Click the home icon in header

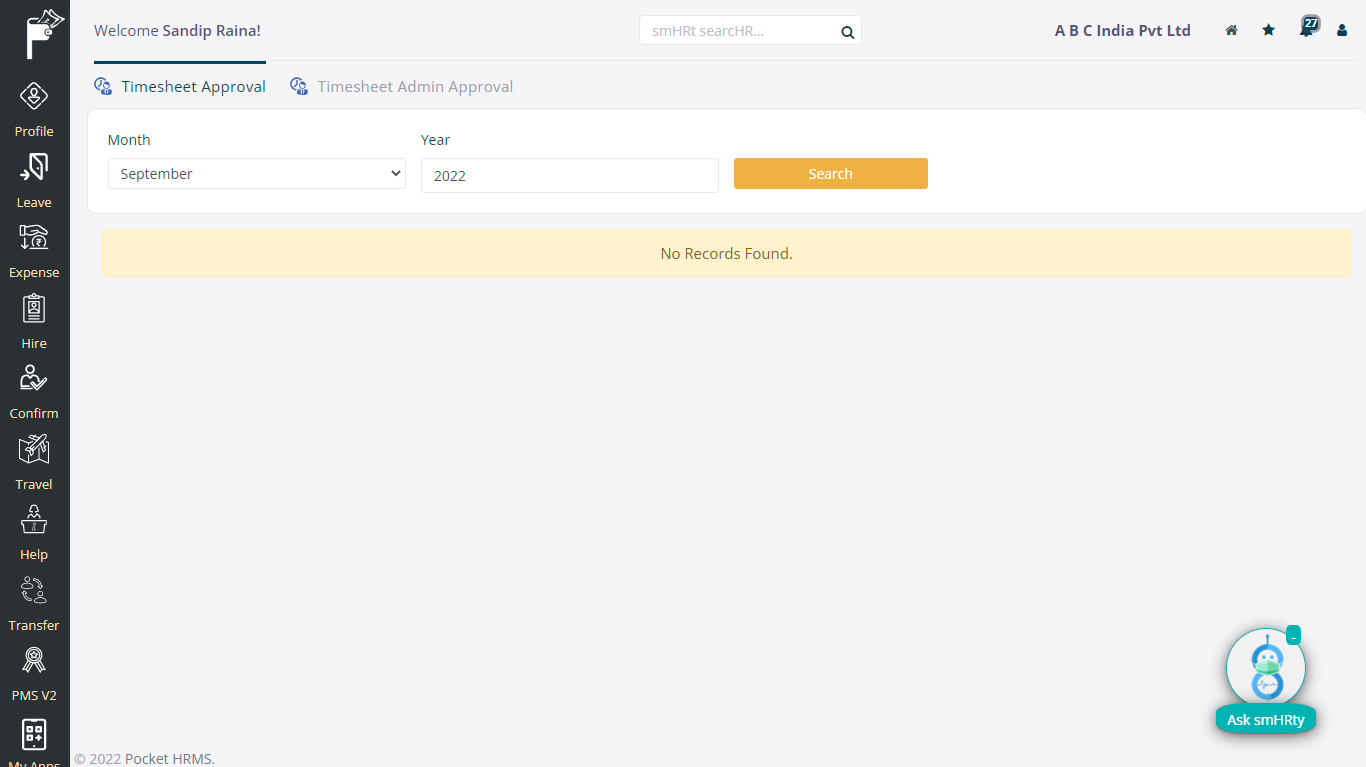tap(1231, 30)
